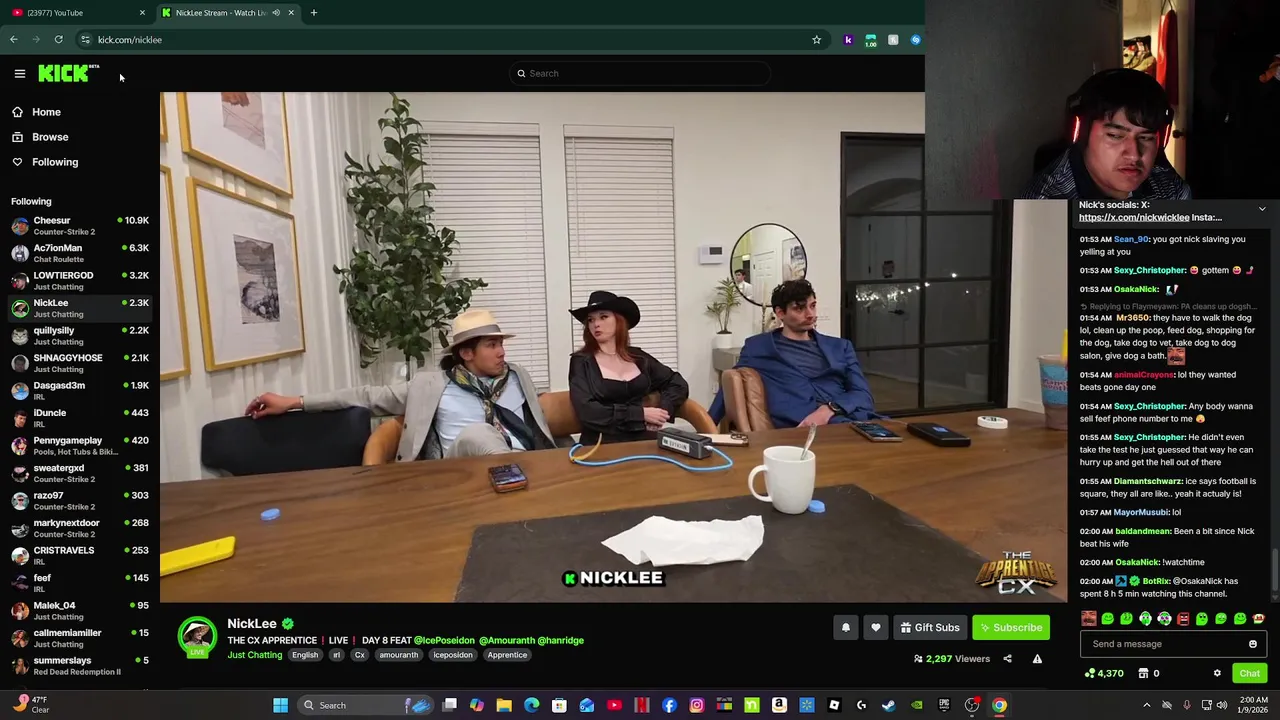Open summerslays channel in sidebar

80,666
